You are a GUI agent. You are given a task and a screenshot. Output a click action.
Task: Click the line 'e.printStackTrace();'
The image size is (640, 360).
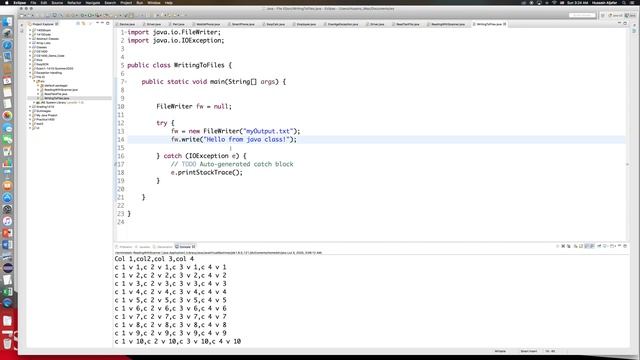tap(207, 172)
